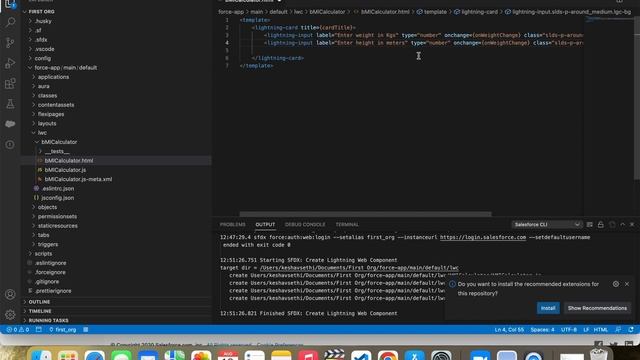Expand the .husky folder

point(43,21)
